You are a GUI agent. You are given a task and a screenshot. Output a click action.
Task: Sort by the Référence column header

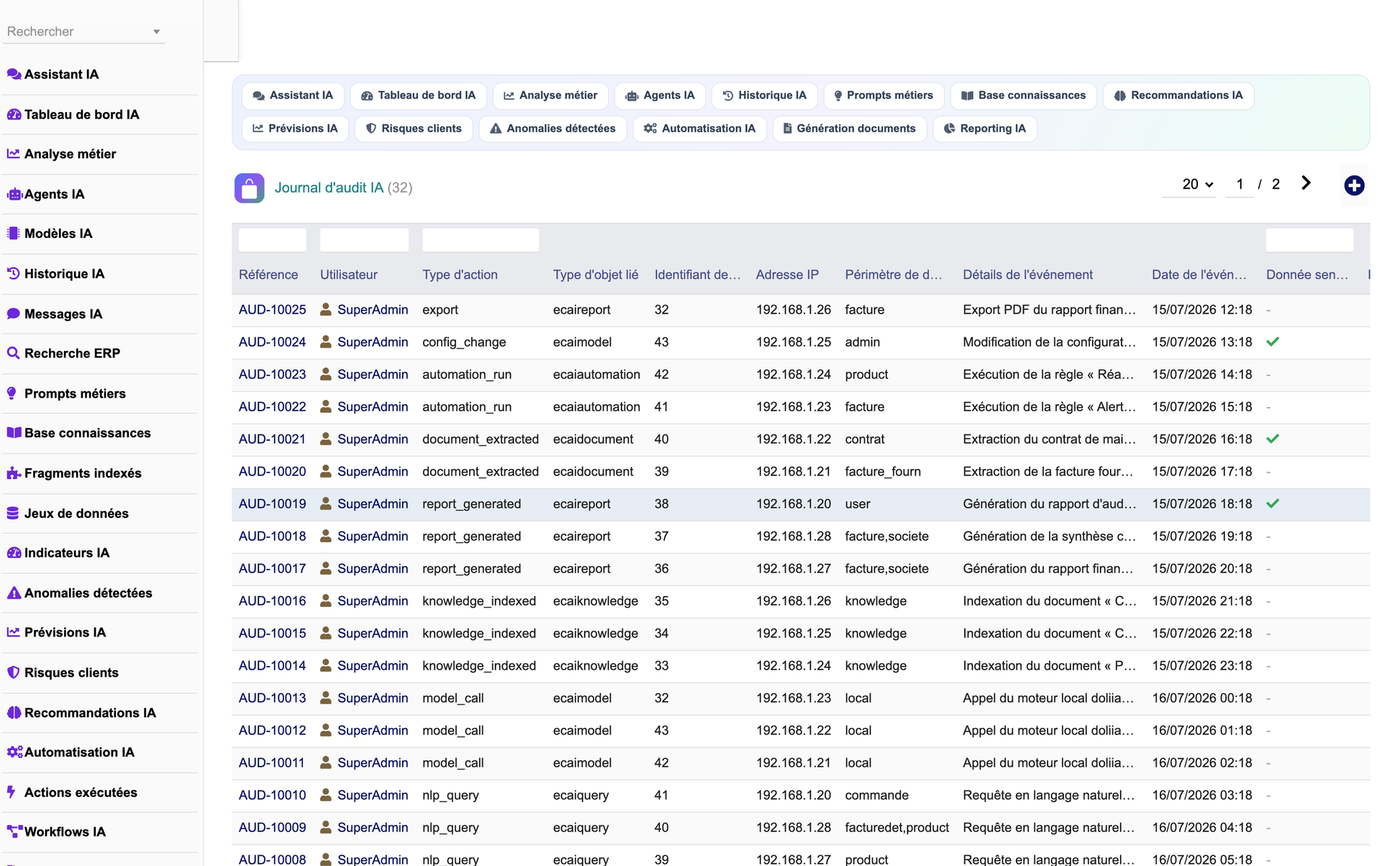(x=268, y=275)
